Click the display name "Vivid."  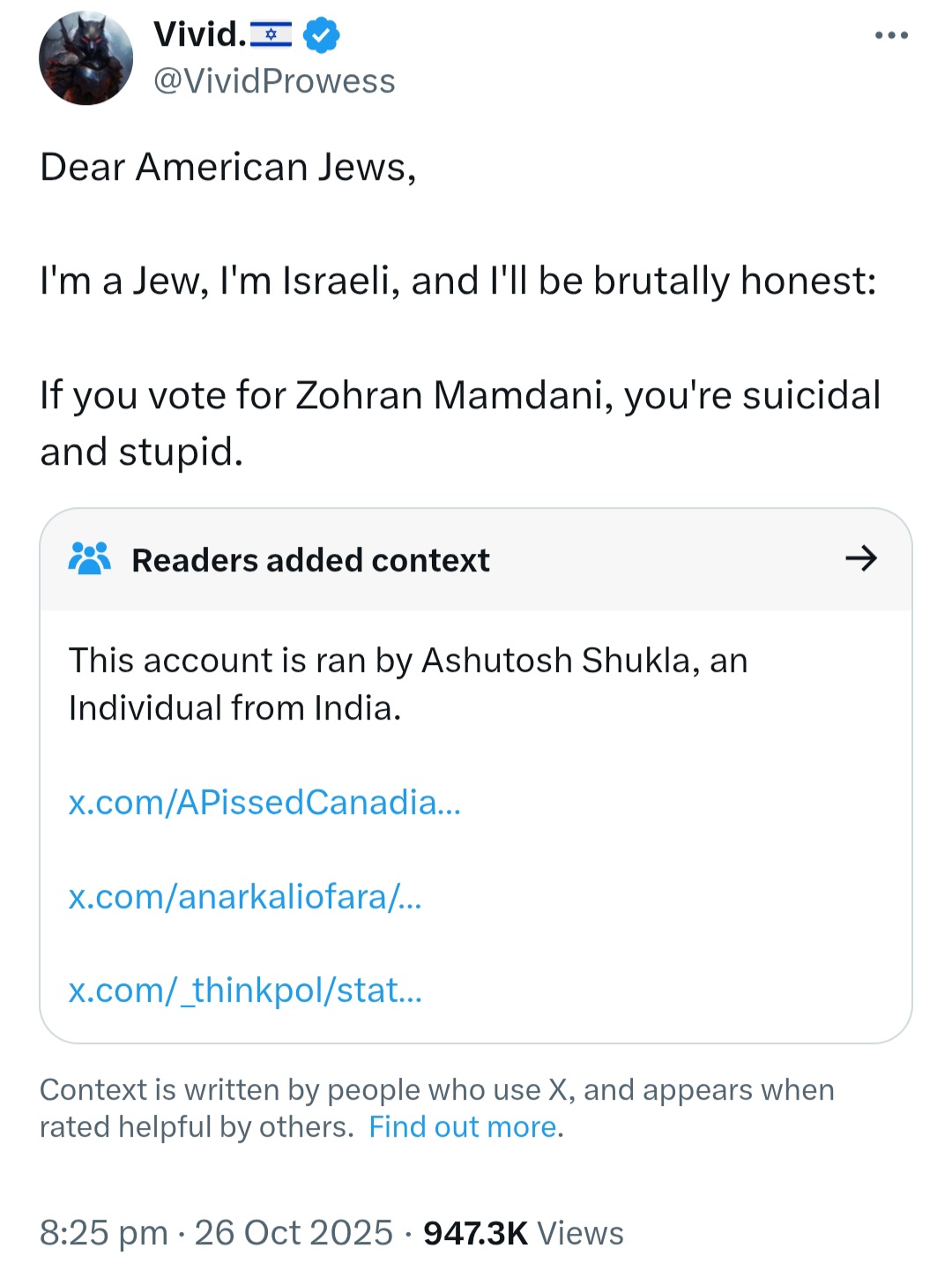pyautogui.click(x=199, y=35)
